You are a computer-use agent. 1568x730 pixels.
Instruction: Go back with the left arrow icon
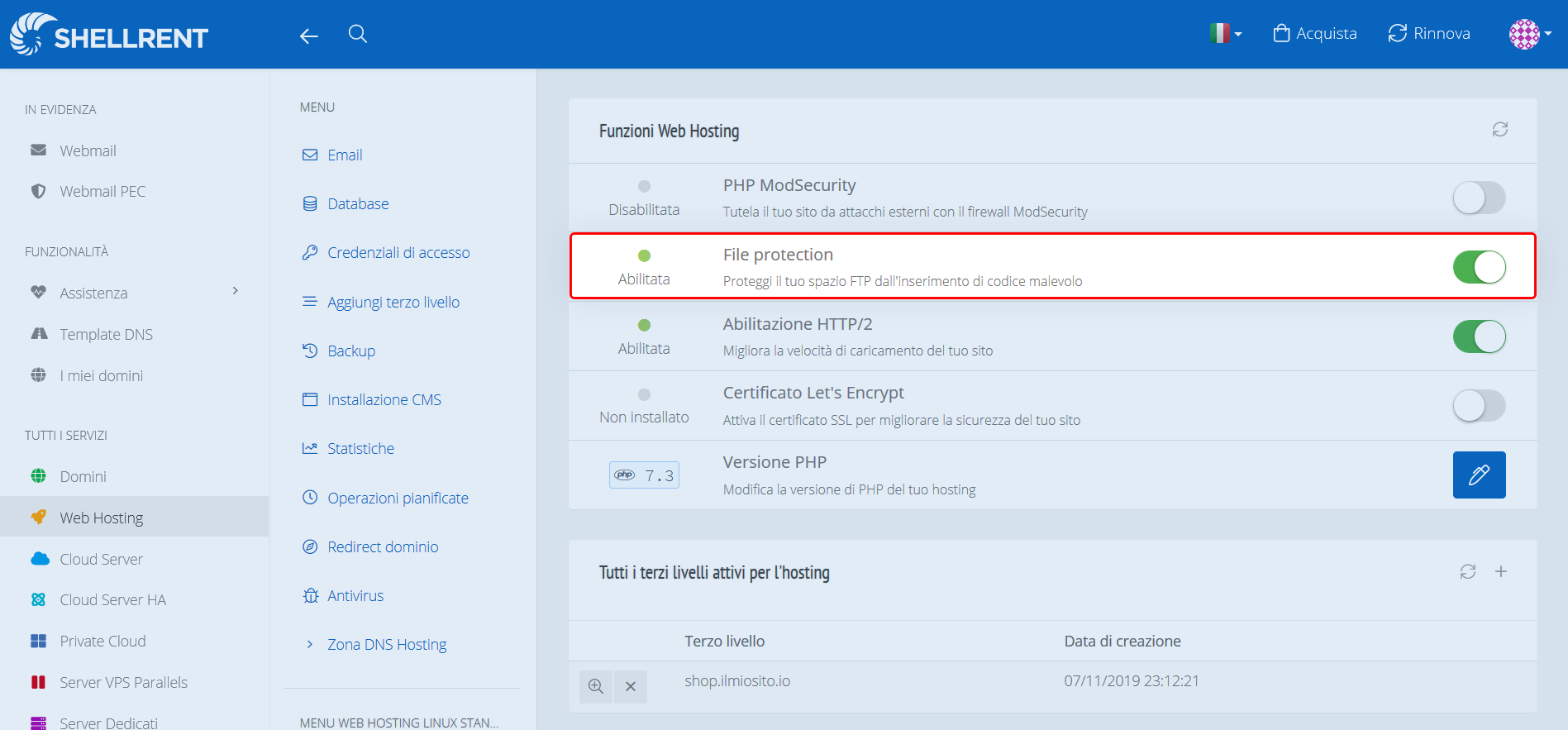tap(308, 36)
